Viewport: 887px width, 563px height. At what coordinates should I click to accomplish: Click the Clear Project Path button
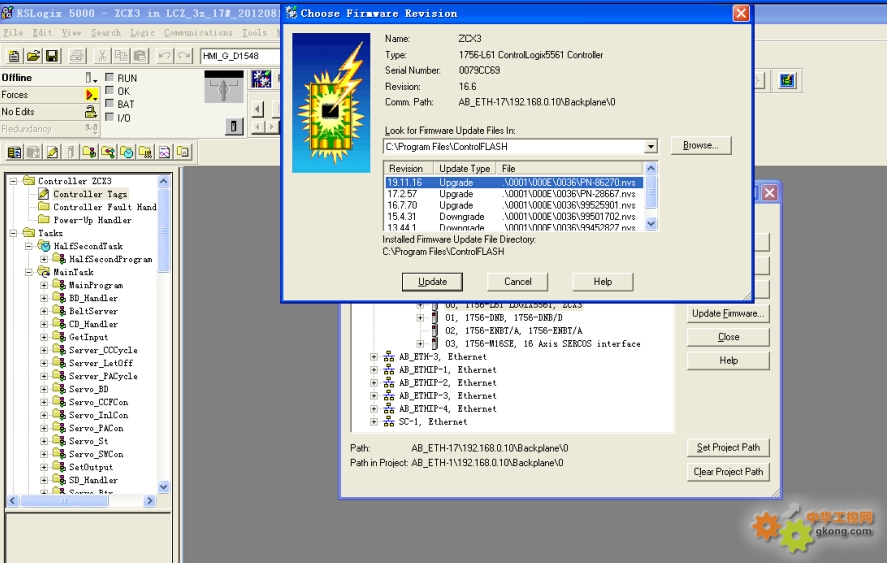pos(728,472)
